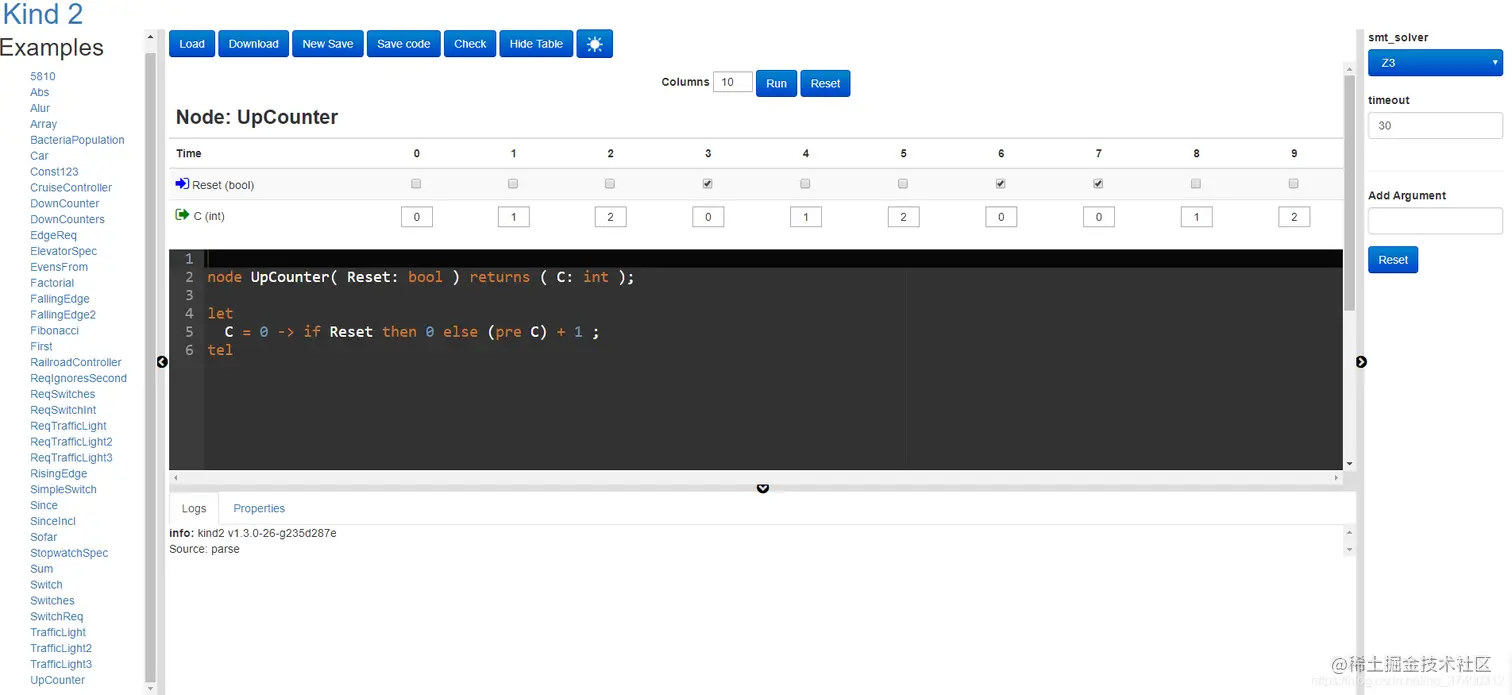
Task: Toggle Reset checkbox at time 8
Action: pos(1196,184)
